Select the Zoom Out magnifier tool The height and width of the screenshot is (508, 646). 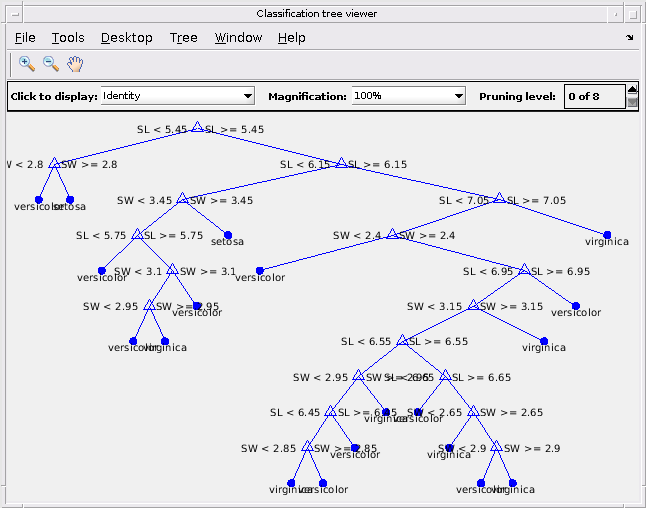click(x=51, y=64)
